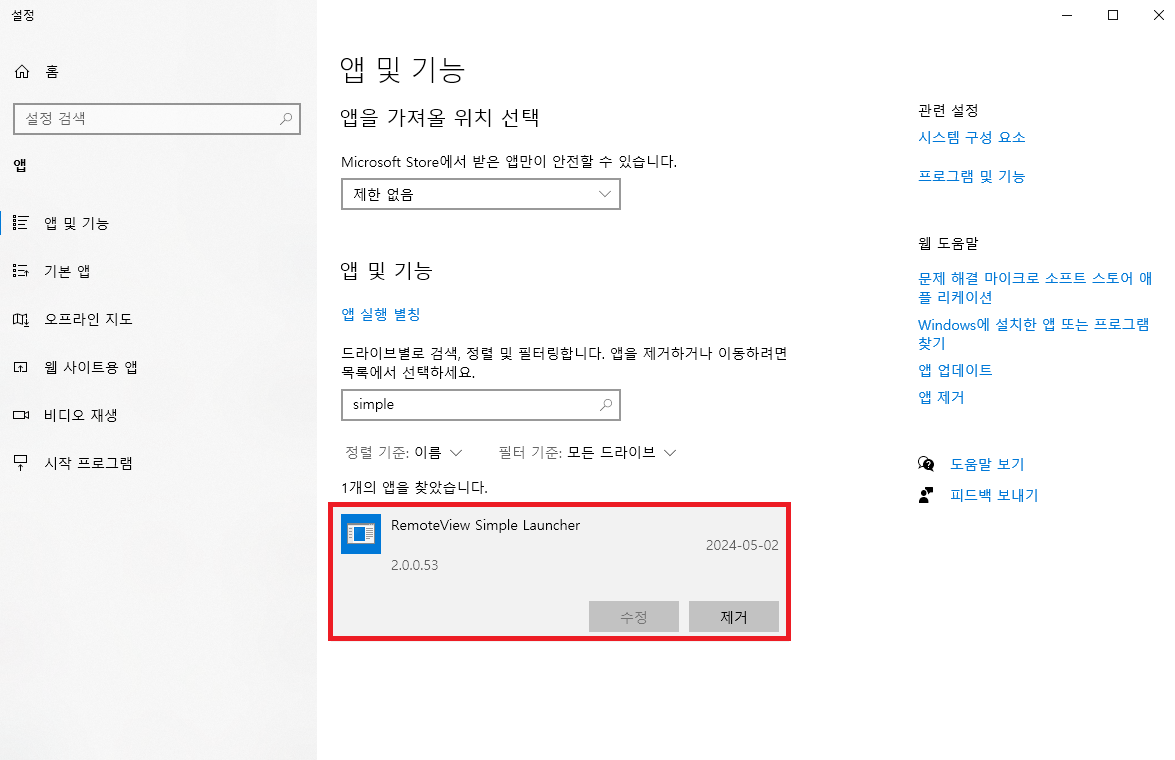Click the 피드백 보내기 feedback icon

(x=926, y=494)
